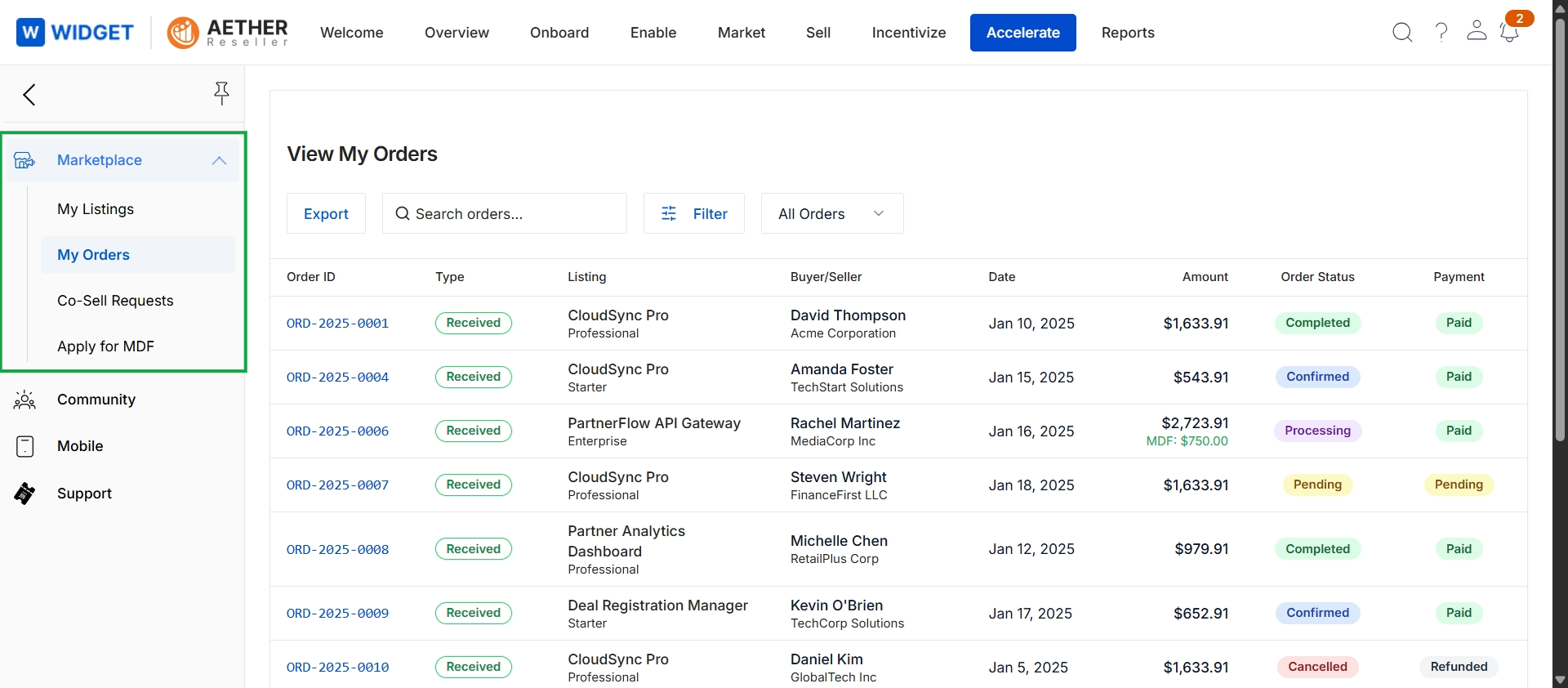Open the notifications bell icon
1568x688 pixels.
[x=1509, y=33]
